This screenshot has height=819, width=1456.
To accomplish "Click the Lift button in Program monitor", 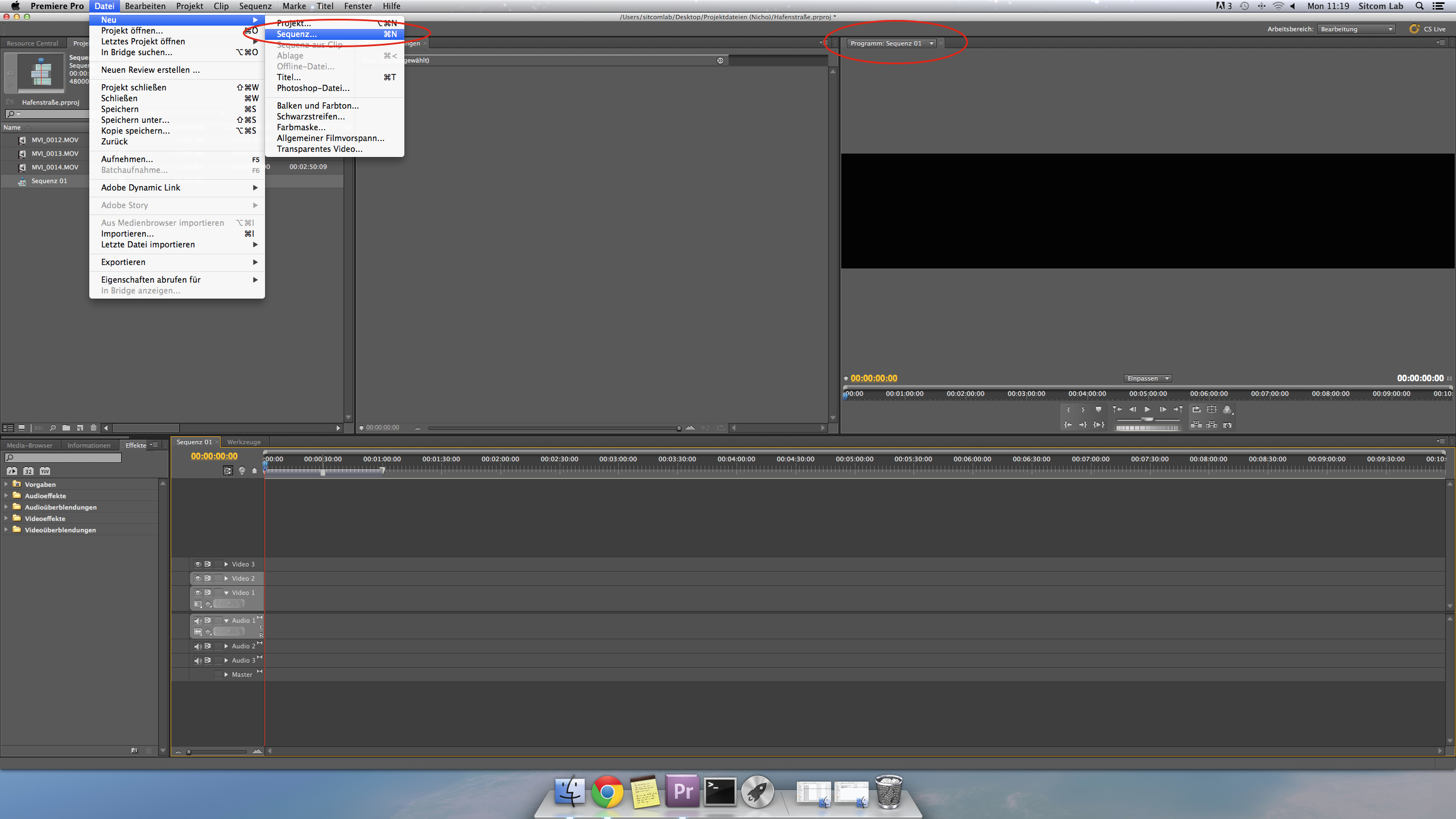I will tap(1197, 425).
